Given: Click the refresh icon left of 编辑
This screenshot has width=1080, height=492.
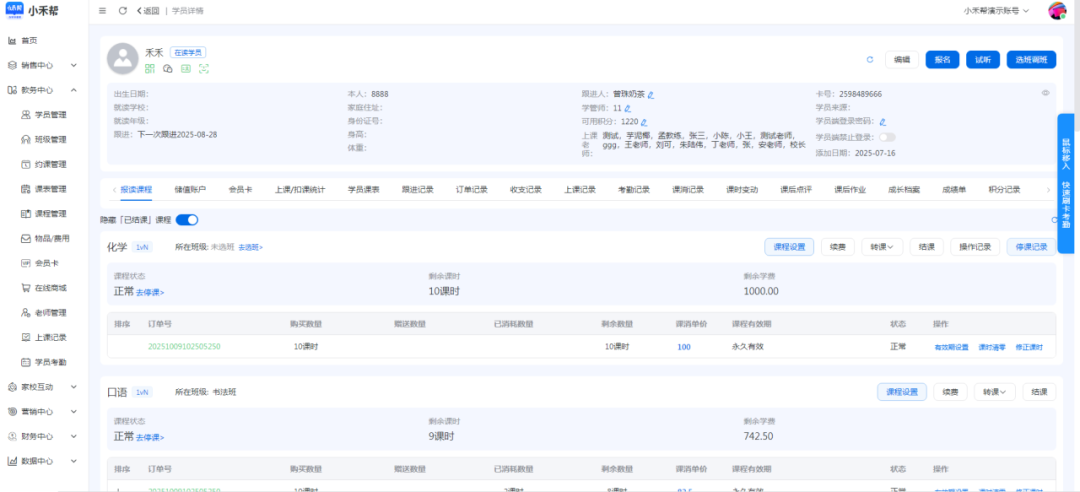Looking at the screenshot, I should point(869,60).
